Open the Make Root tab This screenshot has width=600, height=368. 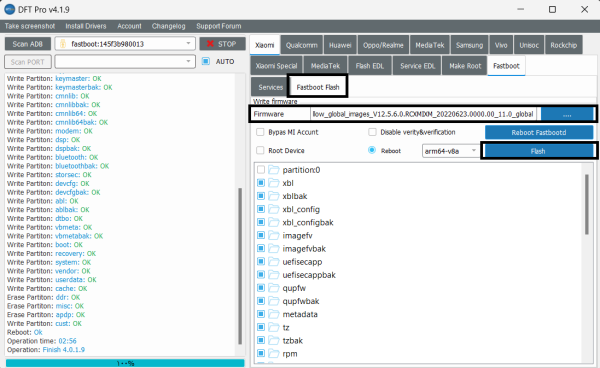[465, 66]
